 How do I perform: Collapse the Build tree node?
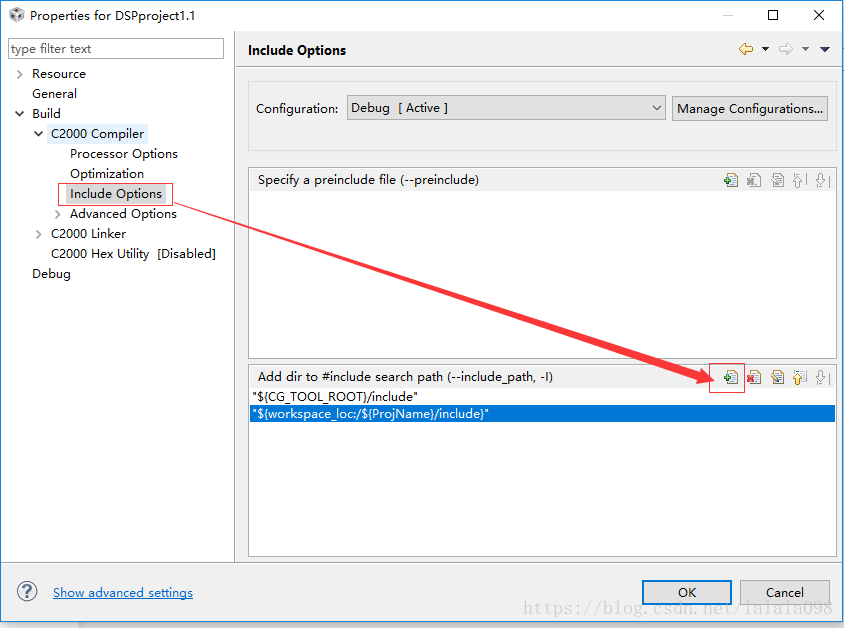20,114
